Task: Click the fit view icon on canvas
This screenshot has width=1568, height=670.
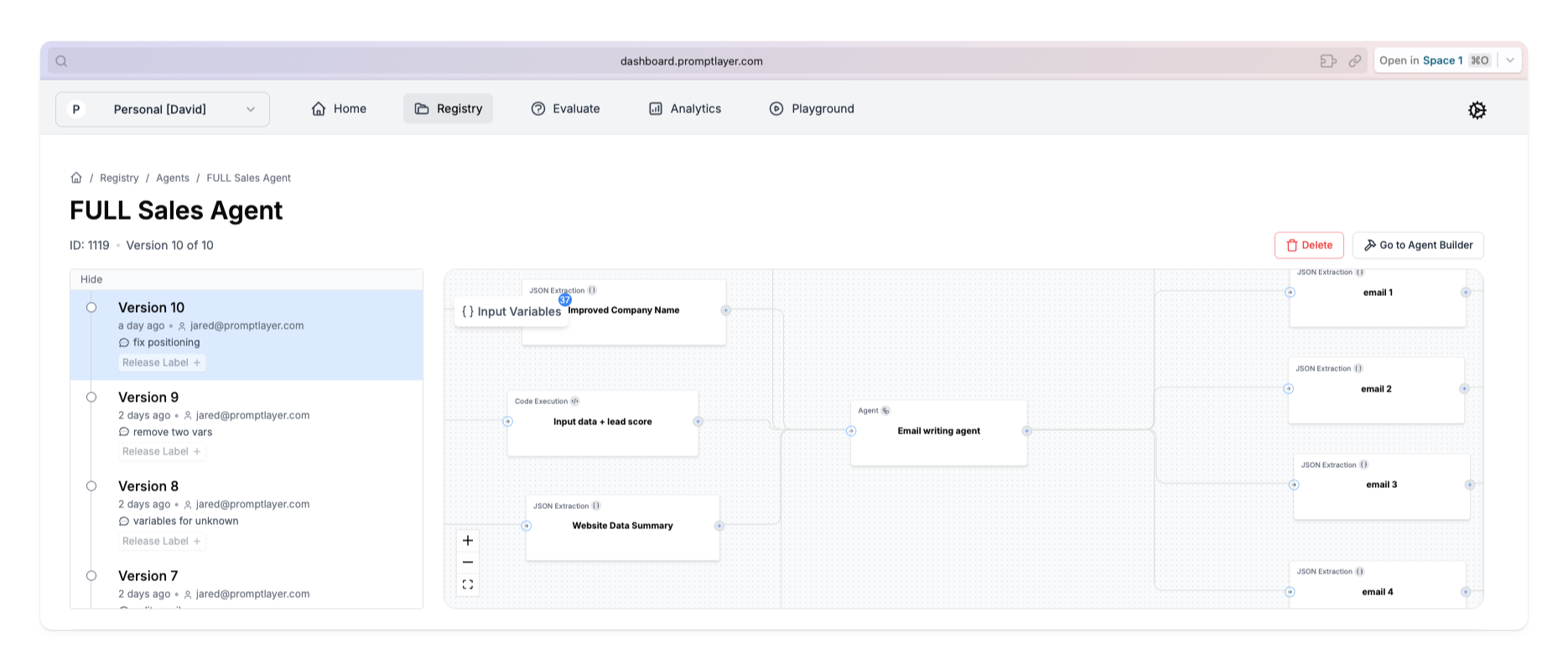Action: (x=468, y=584)
